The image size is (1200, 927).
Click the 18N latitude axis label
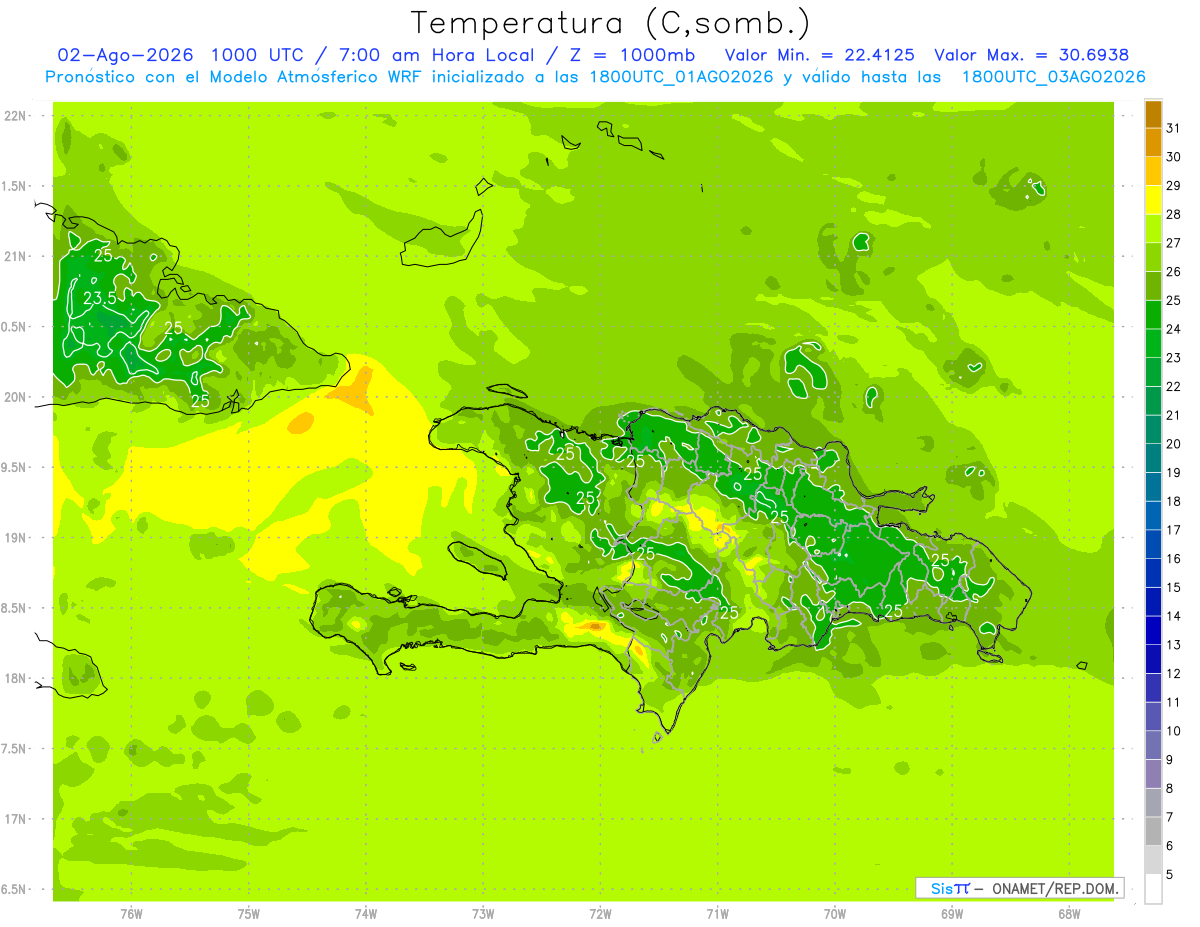pyautogui.click(x=15, y=678)
